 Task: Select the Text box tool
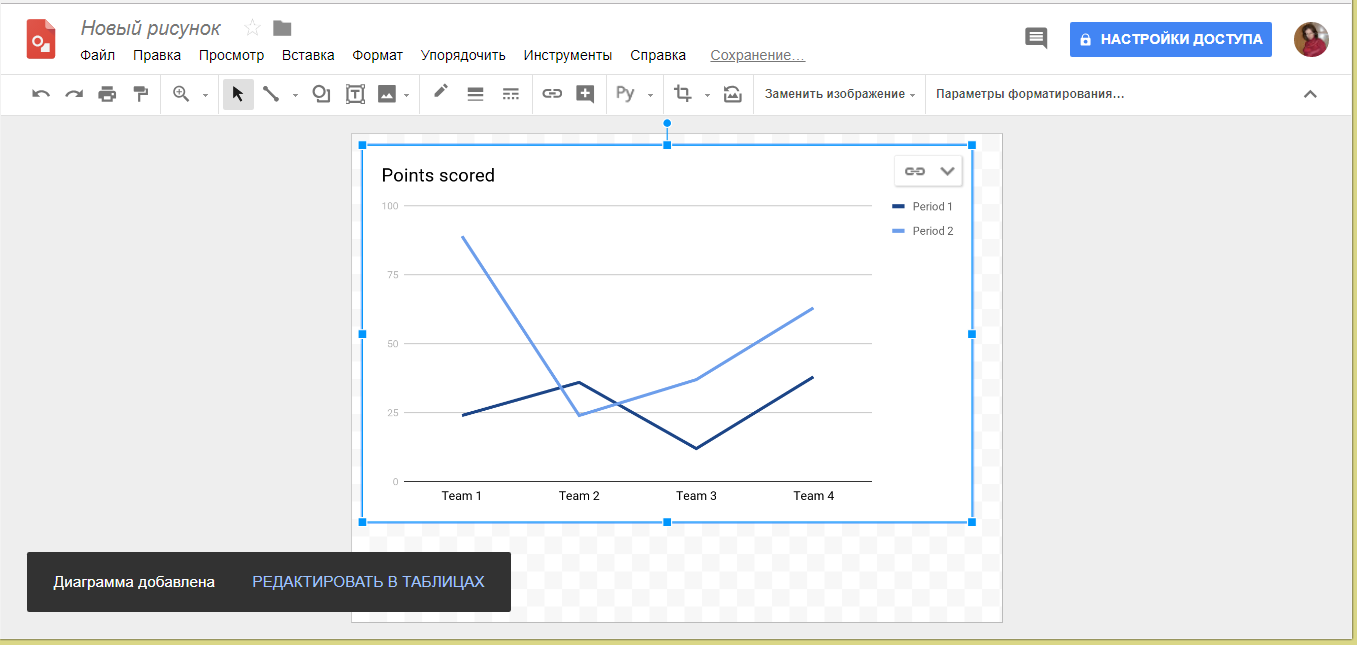tap(355, 94)
